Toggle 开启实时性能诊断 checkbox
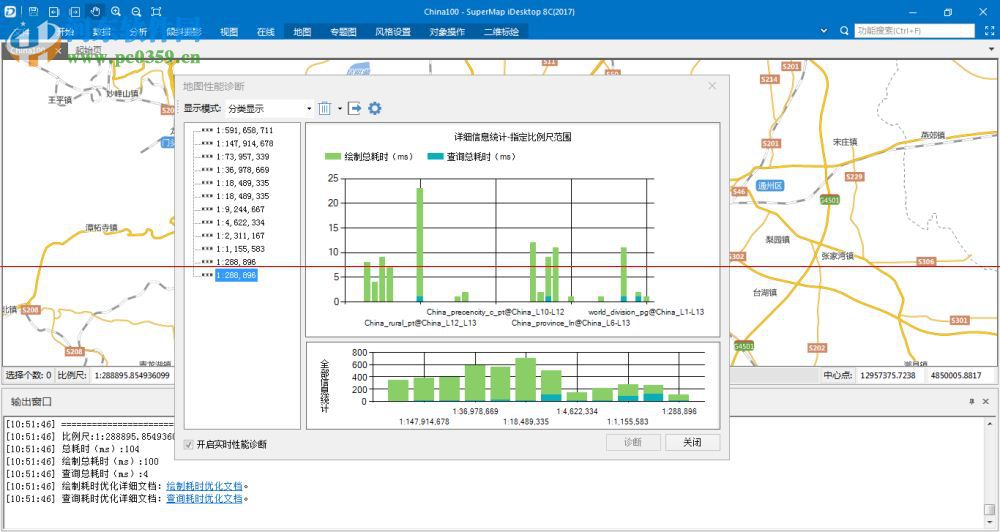 [x=188, y=445]
